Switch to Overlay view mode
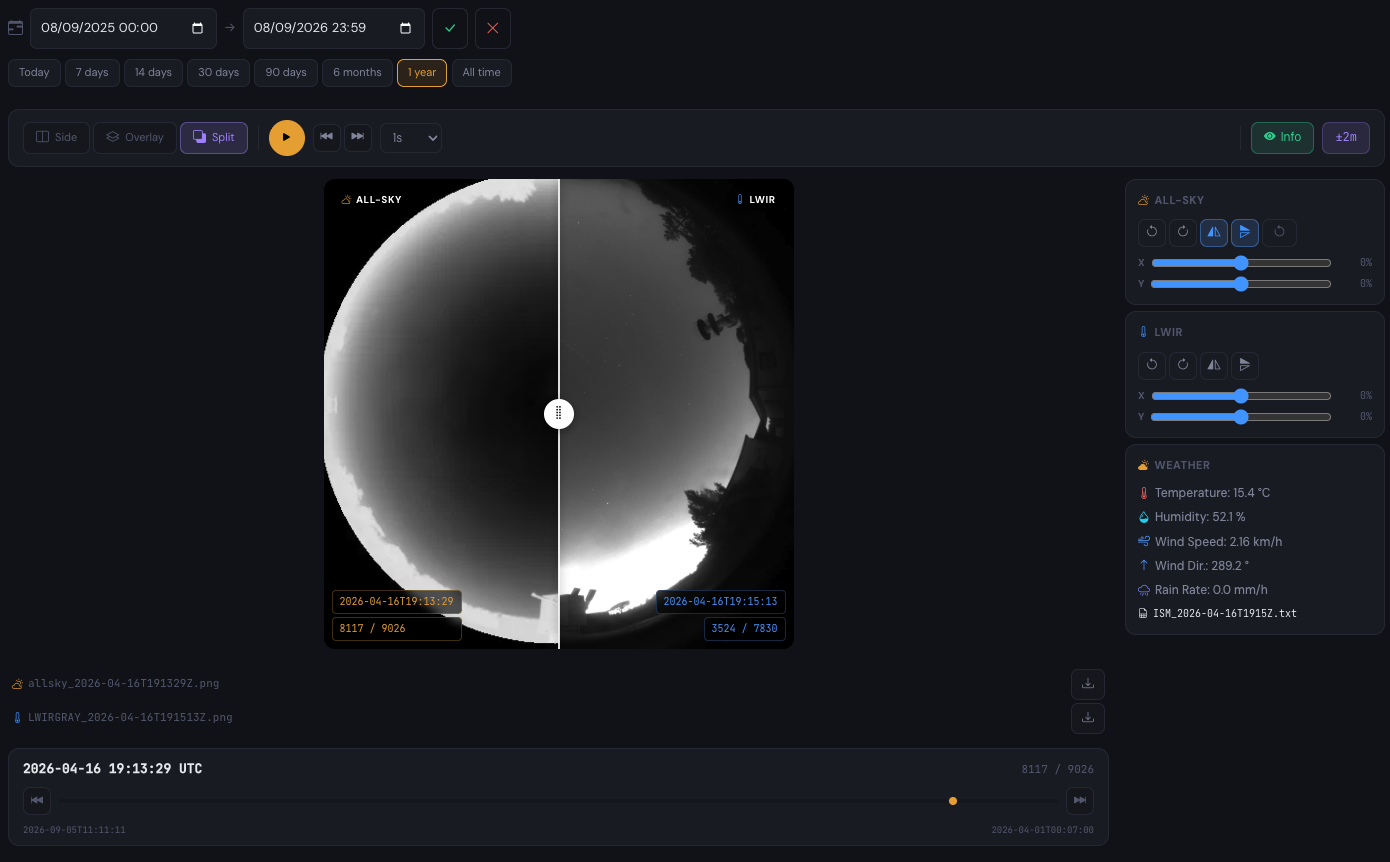Viewport: 1390px width, 862px height. pos(135,137)
